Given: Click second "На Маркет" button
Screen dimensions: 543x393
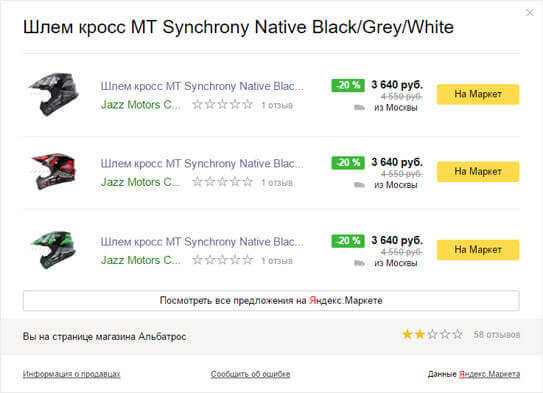Looking at the screenshot, I should coord(478,171).
